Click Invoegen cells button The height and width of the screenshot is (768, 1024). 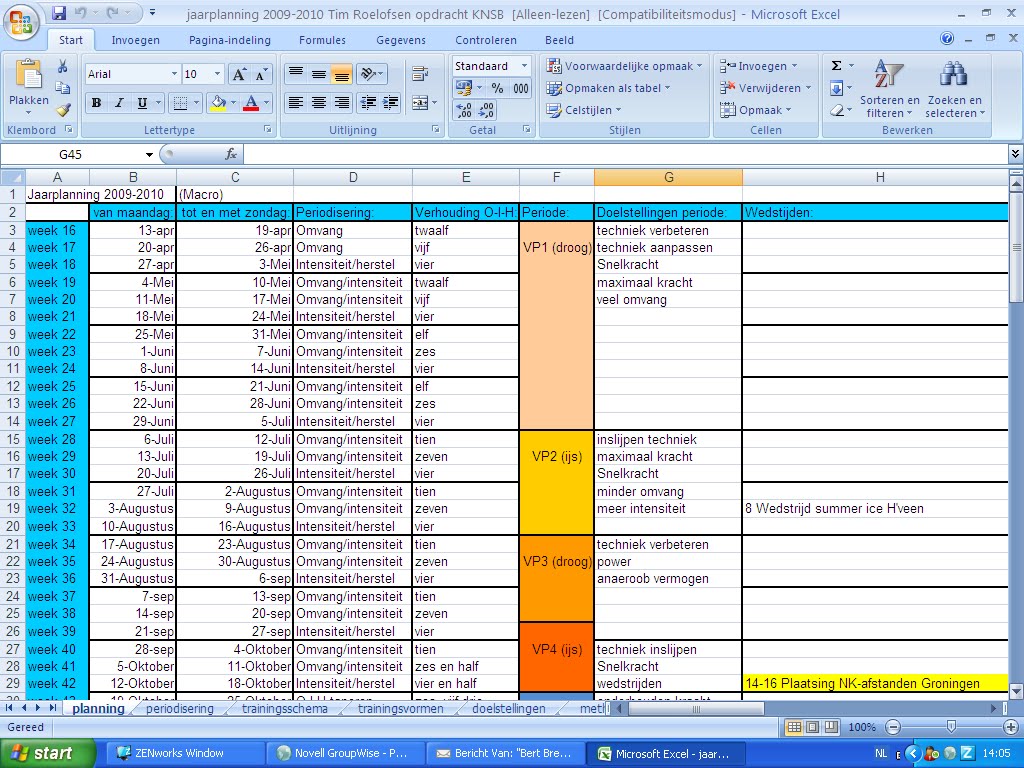point(758,66)
